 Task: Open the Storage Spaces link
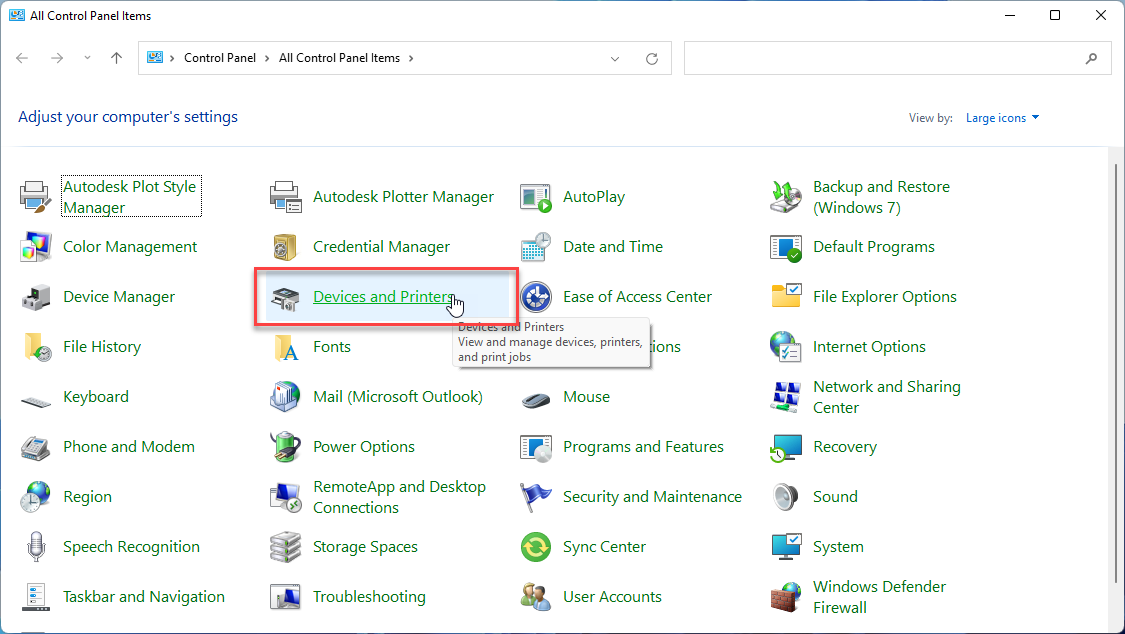click(365, 547)
